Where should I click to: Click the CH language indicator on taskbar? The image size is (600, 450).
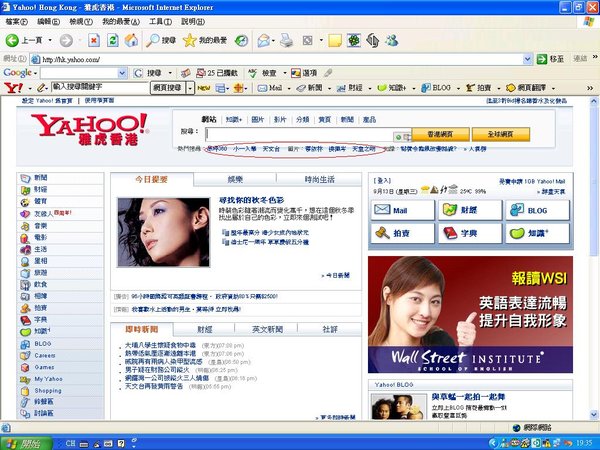[x=70, y=443]
